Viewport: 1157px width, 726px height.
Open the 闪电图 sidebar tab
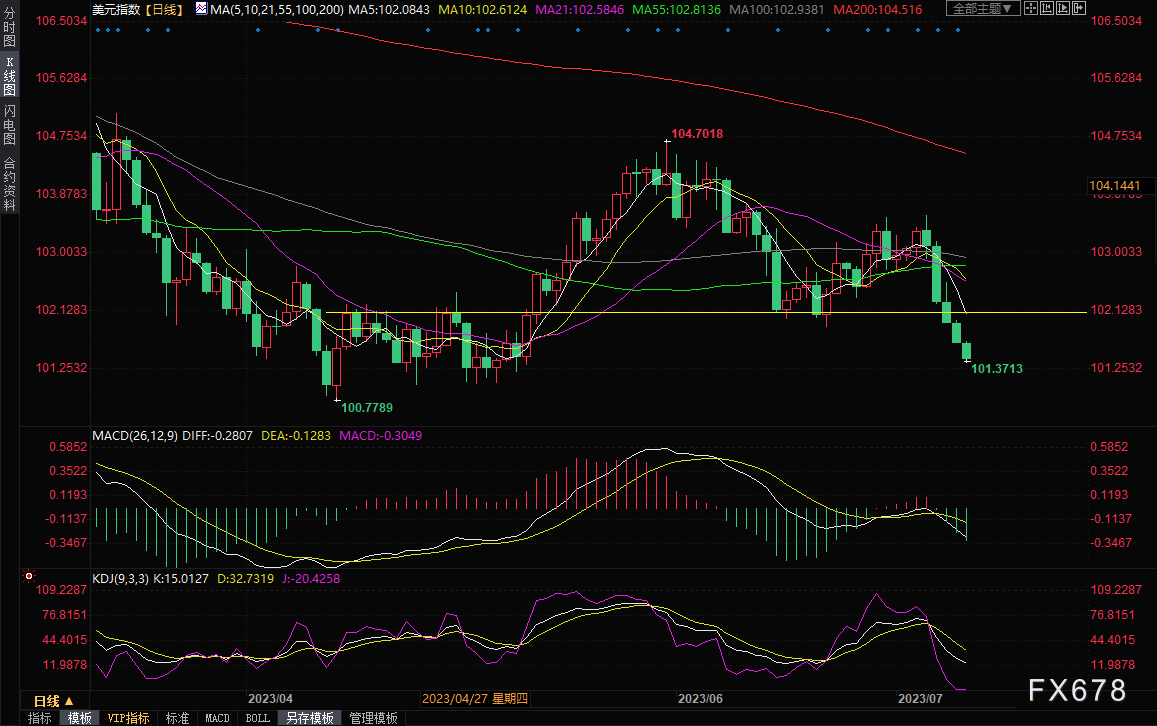coord(9,126)
